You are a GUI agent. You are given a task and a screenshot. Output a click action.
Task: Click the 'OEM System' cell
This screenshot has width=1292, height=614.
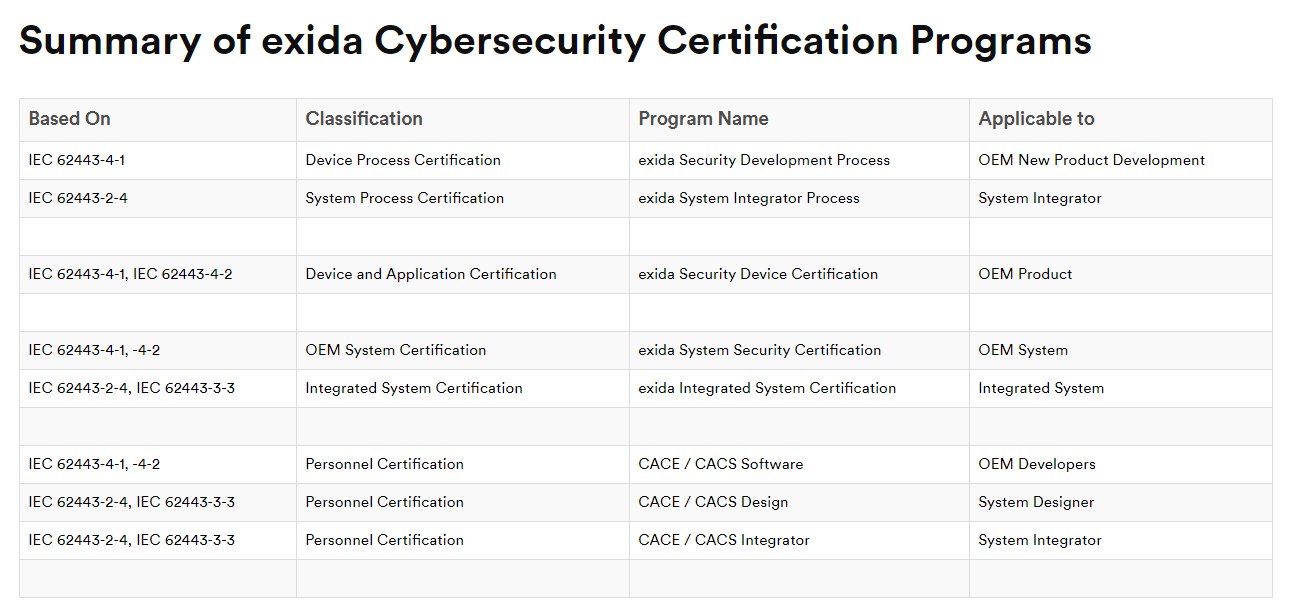(1121, 350)
